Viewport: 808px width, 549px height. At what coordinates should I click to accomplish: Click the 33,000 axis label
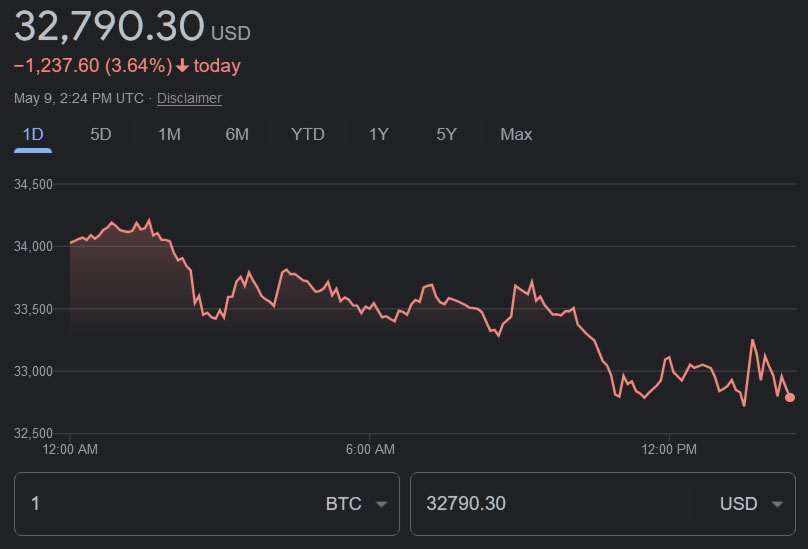click(x=33, y=371)
